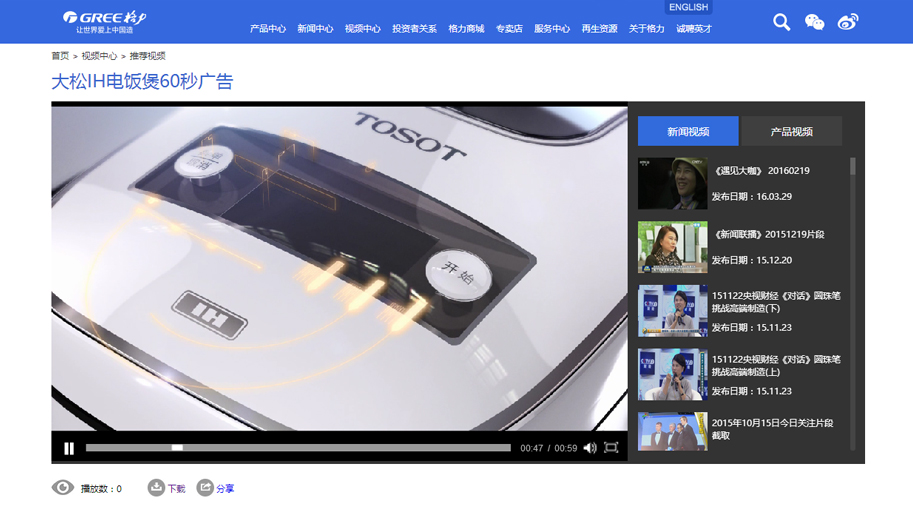Open the search magnifier icon

(x=781, y=22)
